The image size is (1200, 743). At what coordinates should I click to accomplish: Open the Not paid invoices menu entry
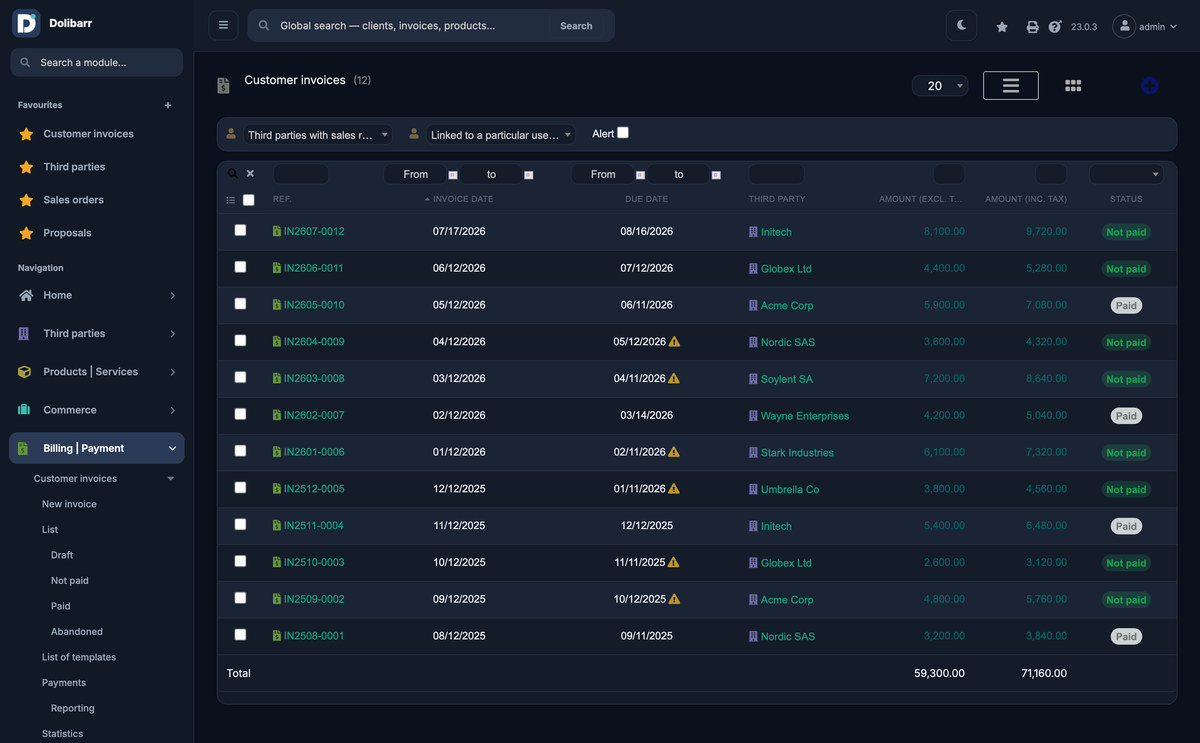(x=70, y=581)
